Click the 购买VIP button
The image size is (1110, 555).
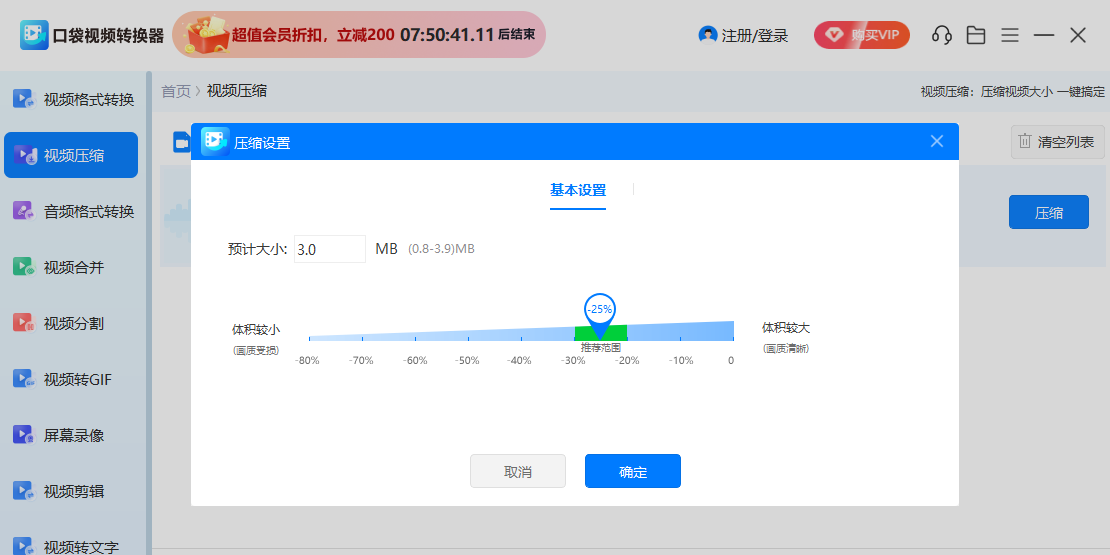[861, 35]
